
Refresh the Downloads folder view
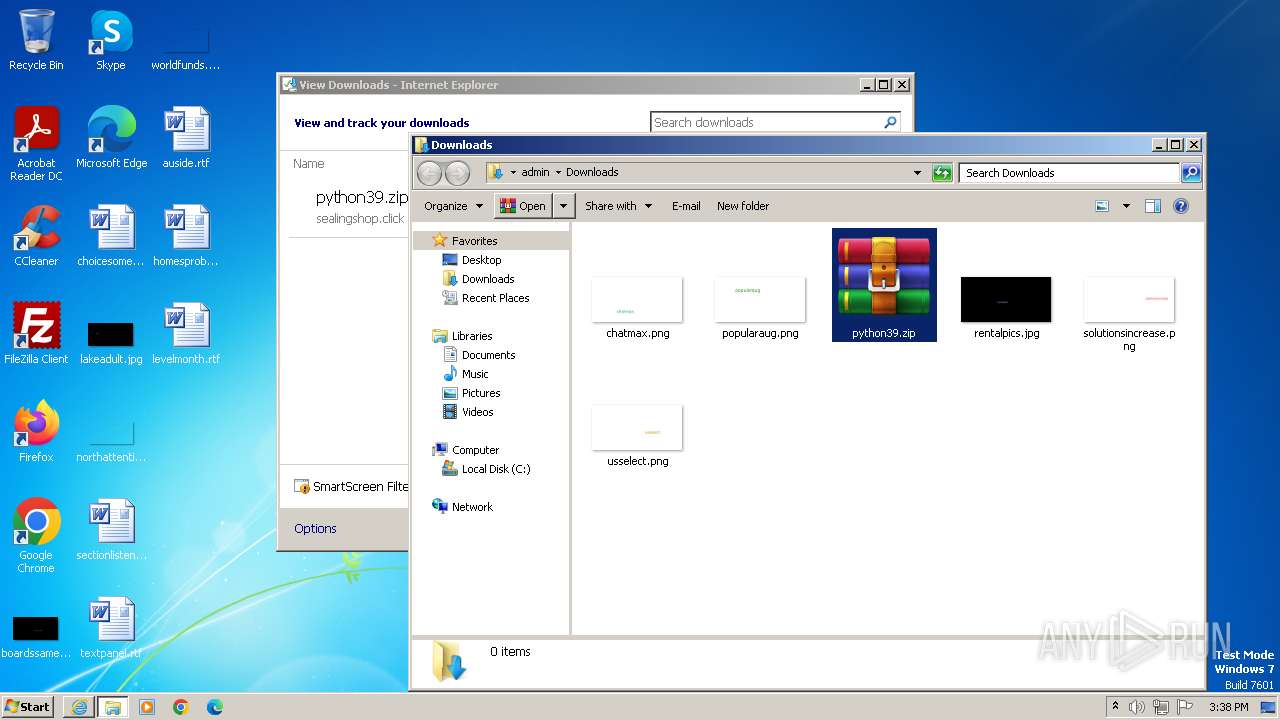tap(942, 173)
